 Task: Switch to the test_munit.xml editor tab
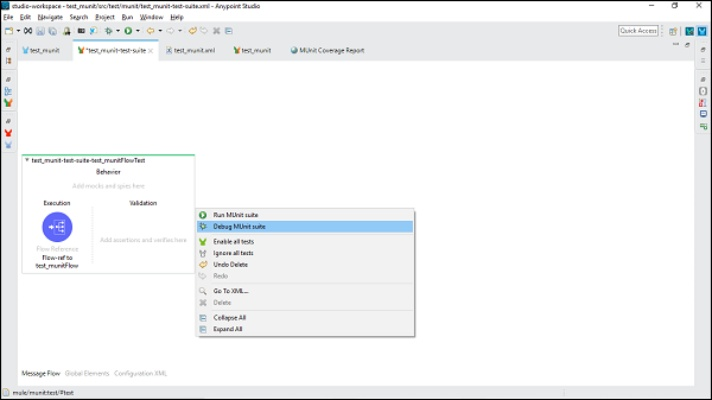click(194, 50)
